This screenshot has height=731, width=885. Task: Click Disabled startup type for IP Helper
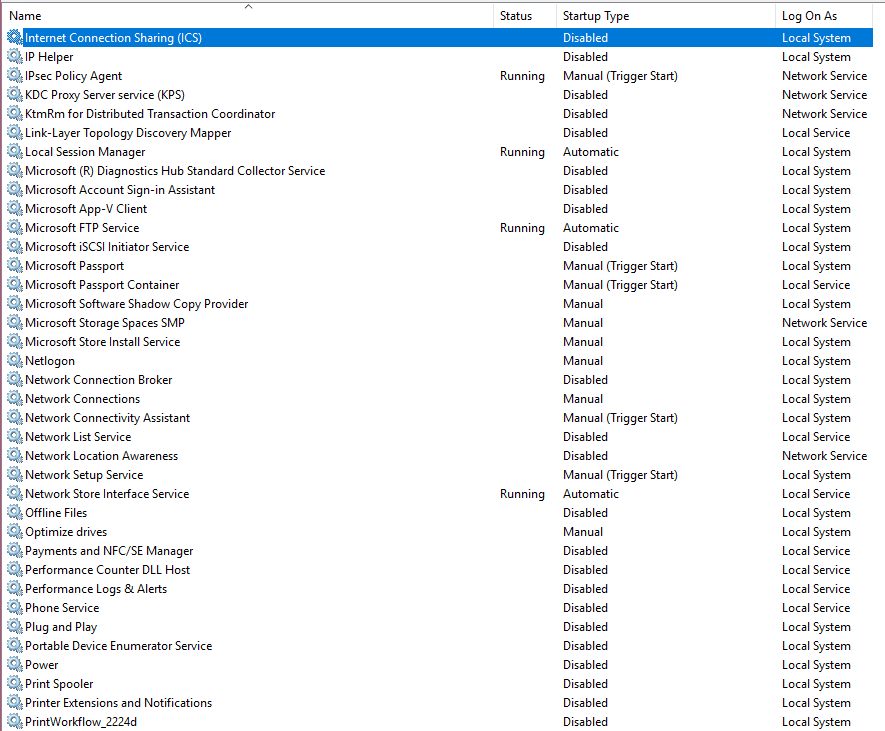click(585, 57)
